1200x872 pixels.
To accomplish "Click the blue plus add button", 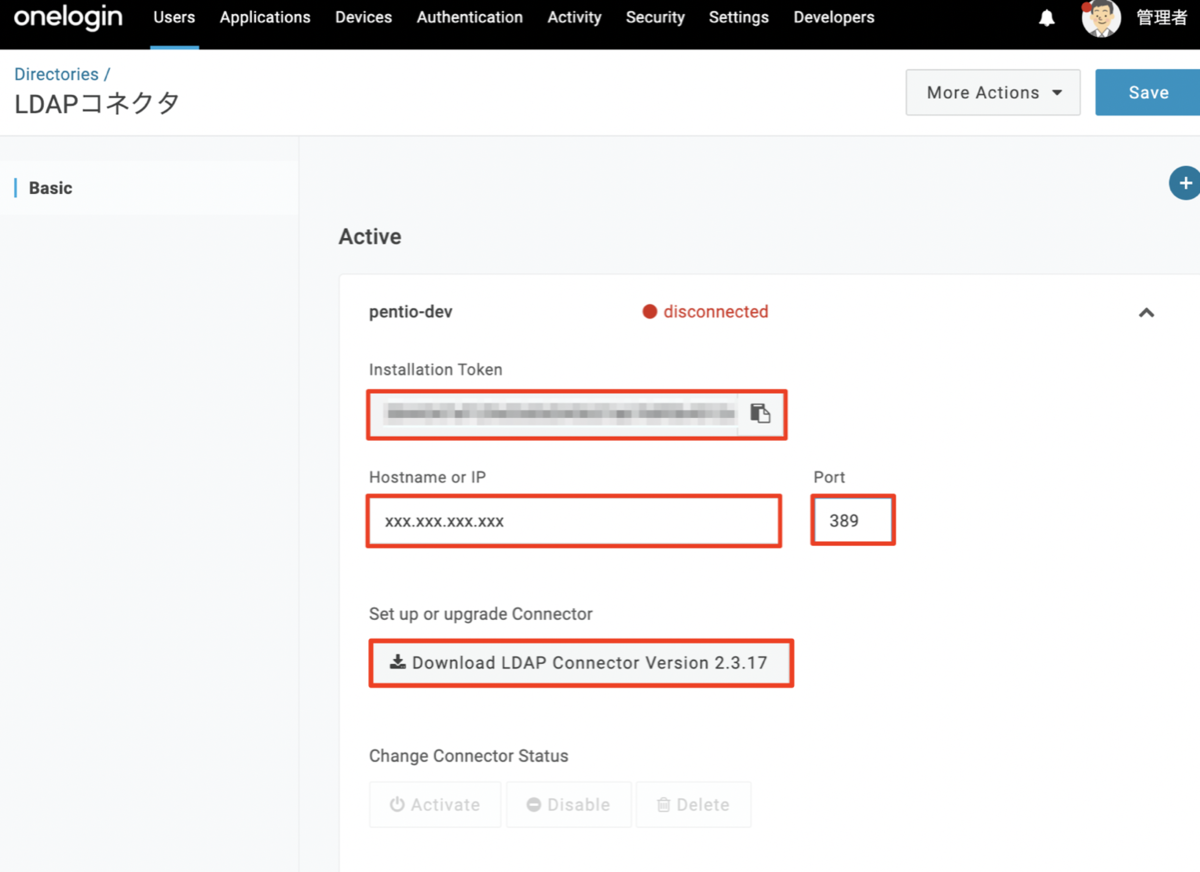I will (1185, 183).
